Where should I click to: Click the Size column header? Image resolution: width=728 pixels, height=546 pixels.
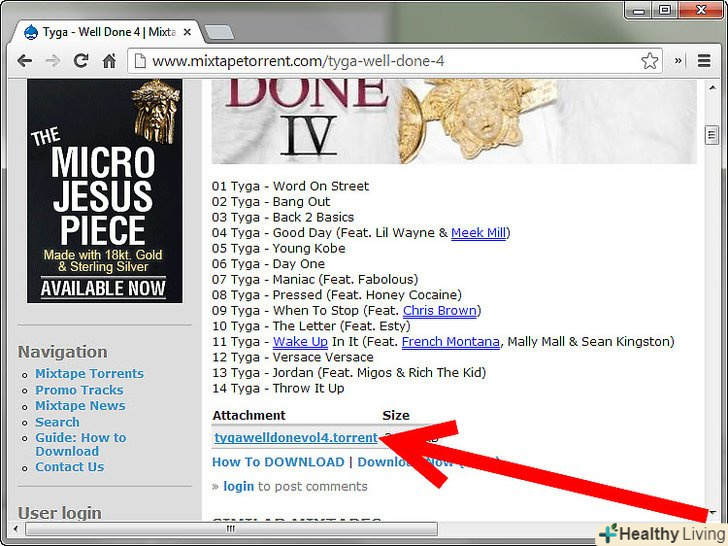pyautogui.click(x=396, y=415)
